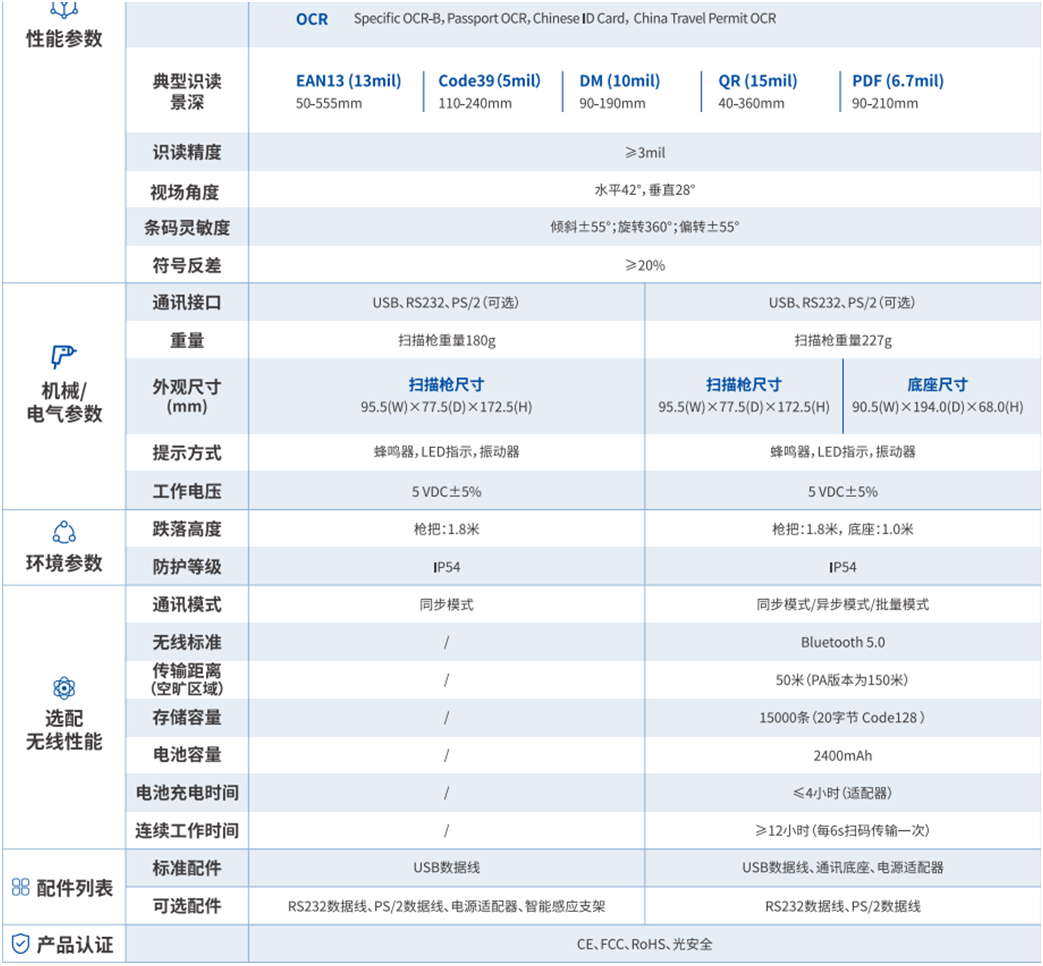This screenshot has height=966, width=1043.
Task: Click the PDF (6.7mil) heading
Action: pyautogui.click(x=897, y=81)
